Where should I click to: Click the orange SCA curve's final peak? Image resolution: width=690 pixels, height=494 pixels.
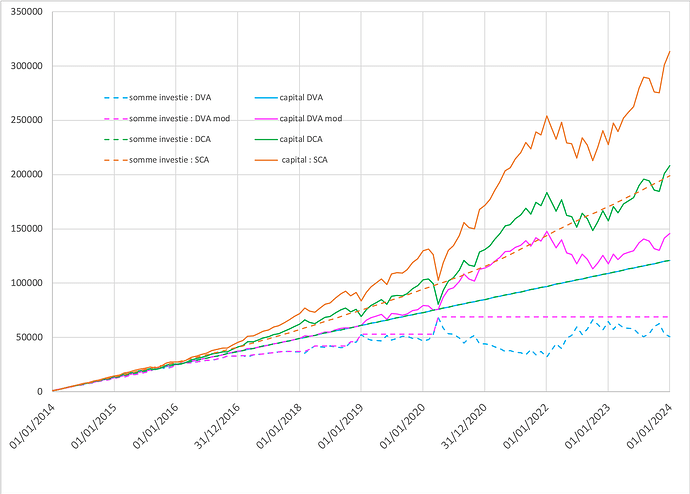pos(669,51)
